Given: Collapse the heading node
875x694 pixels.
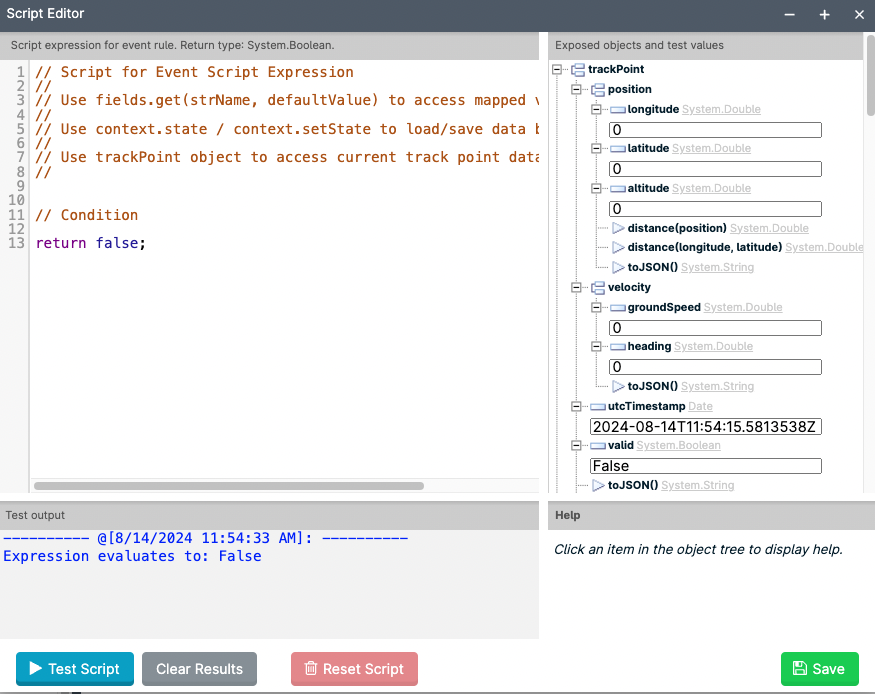Looking at the screenshot, I should [x=596, y=347].
